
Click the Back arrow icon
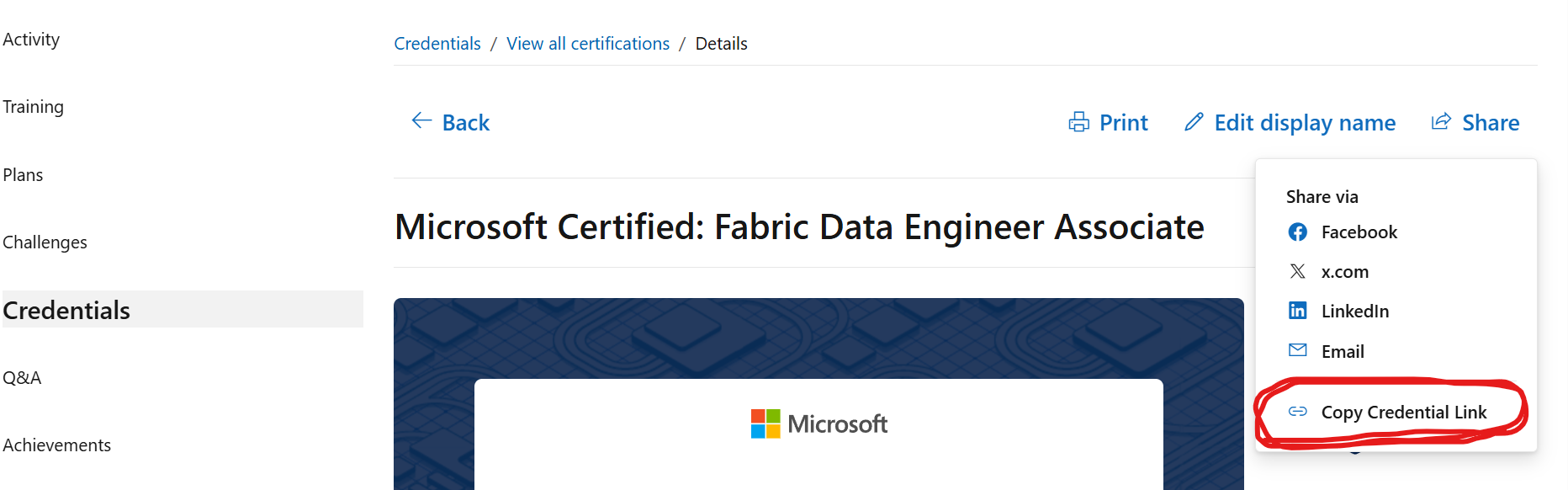(x=421, y=120)
